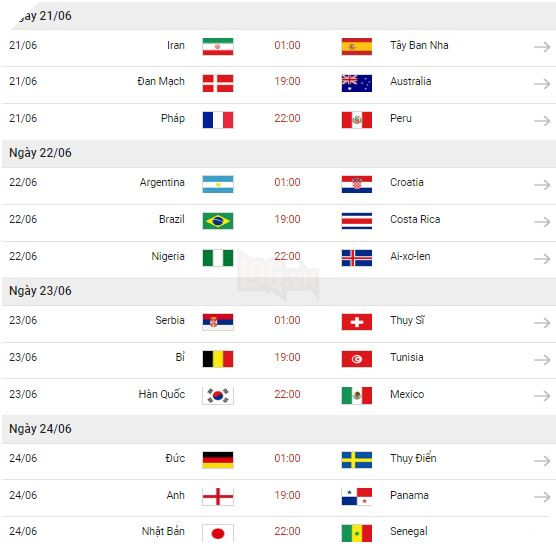
Task: Click the Đức team name
Action: click(175, 458)
